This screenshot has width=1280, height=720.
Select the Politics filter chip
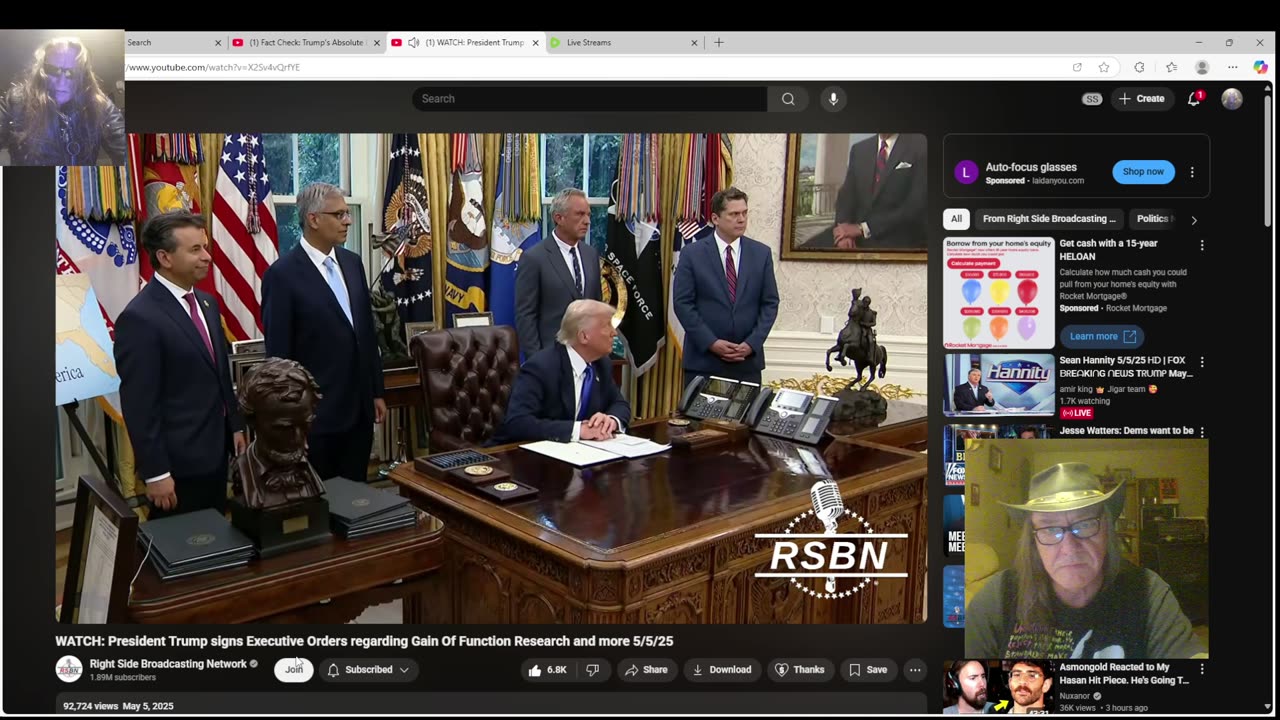[x=1153, y=219]
